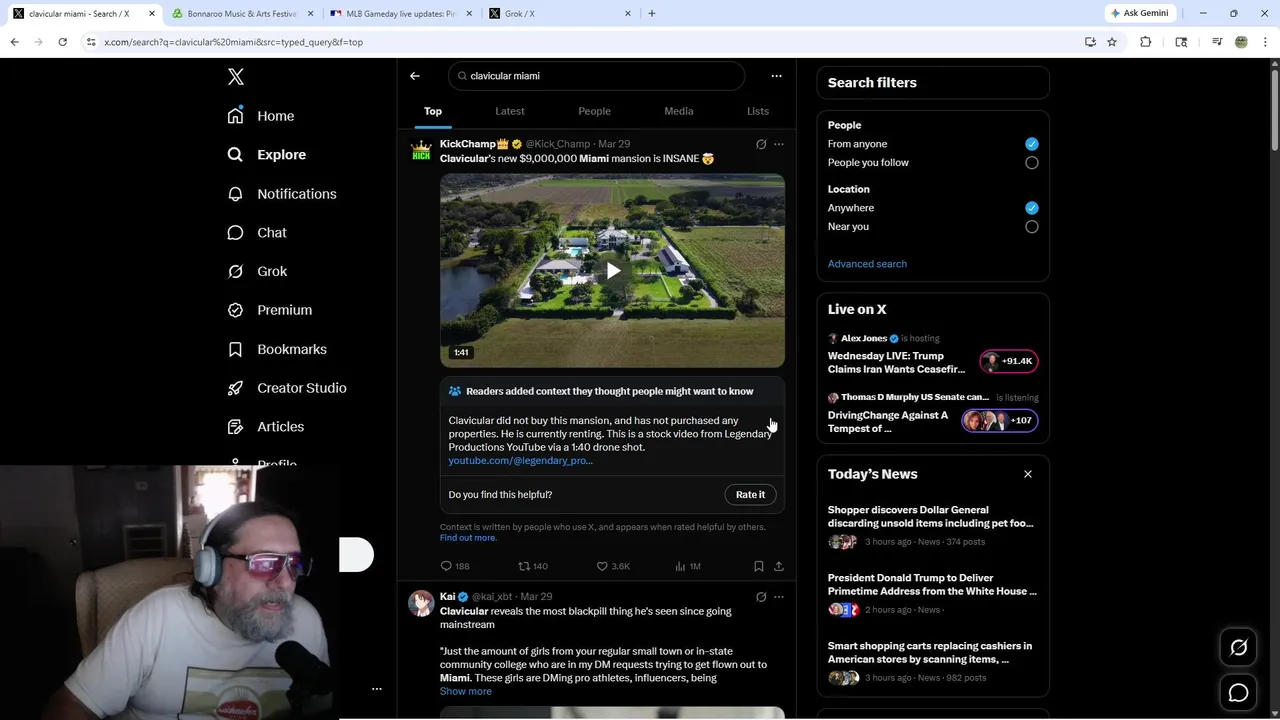Image resolution: width=1280 pixels, height=720 pixels.
Task: Join DrivingChange live space +107
Action: click(x=1000, y=421)
